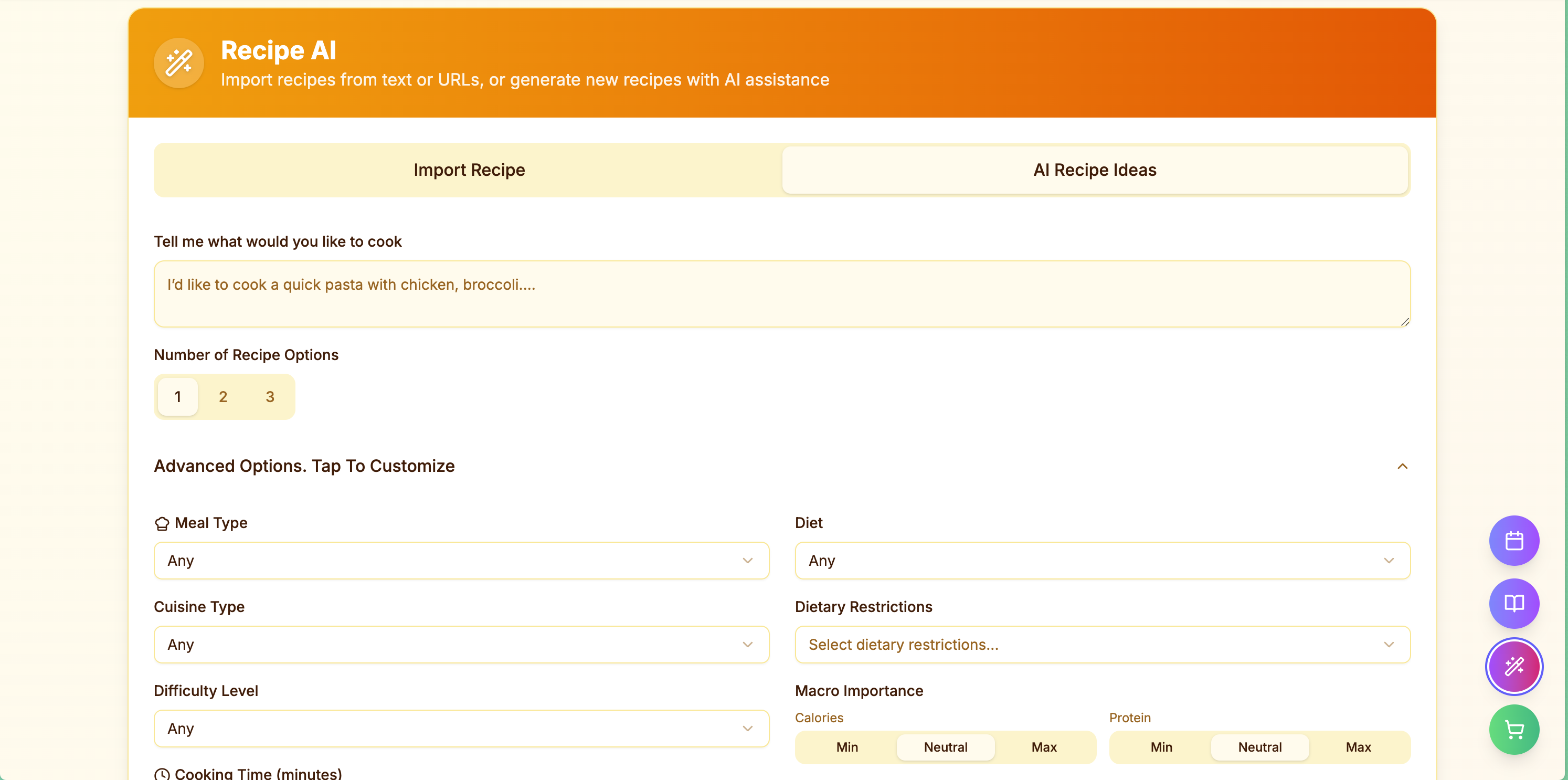This screenshot has width=1568, height=780.
Task: Switch to the Import Recipe tab
Action: (x=469, y=170)
